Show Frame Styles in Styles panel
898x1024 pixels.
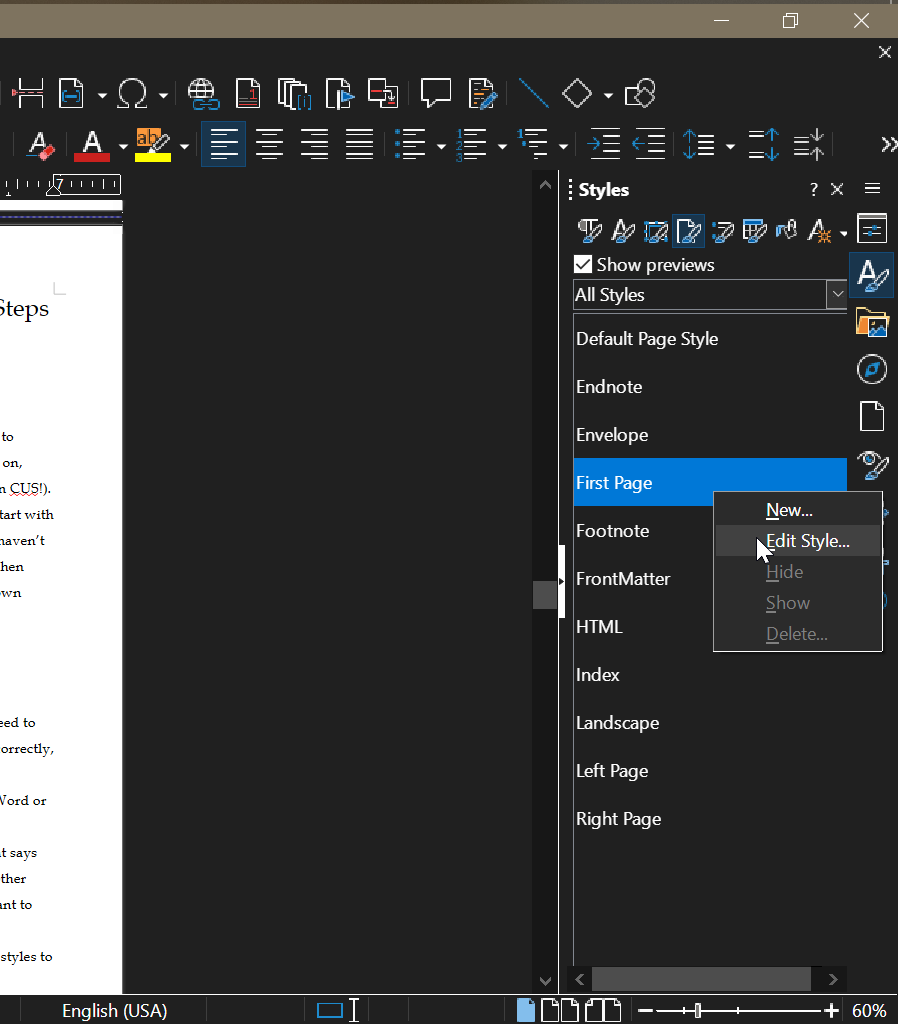[x=655, y=231]
